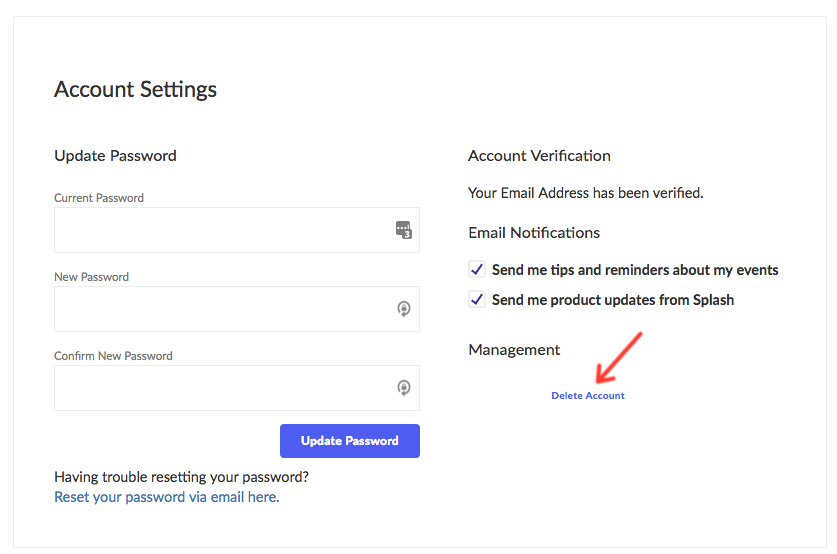Click the 'Send me product updates from Splash' label
837x554 pixels.
tap(613, 300)
